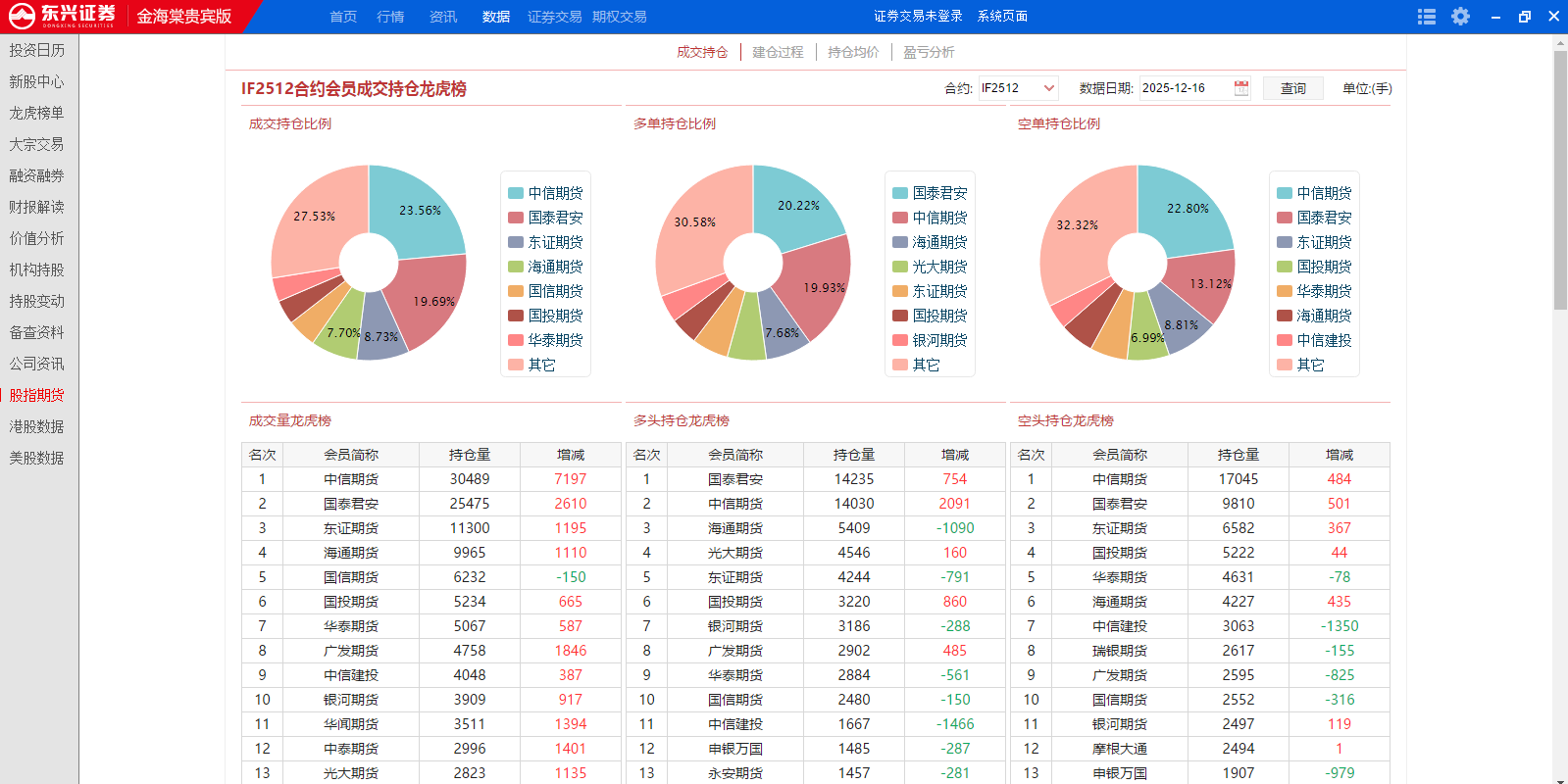Open the list view icon in title bar
The width and height of the screenshot is (1568, 784).
1427,17
